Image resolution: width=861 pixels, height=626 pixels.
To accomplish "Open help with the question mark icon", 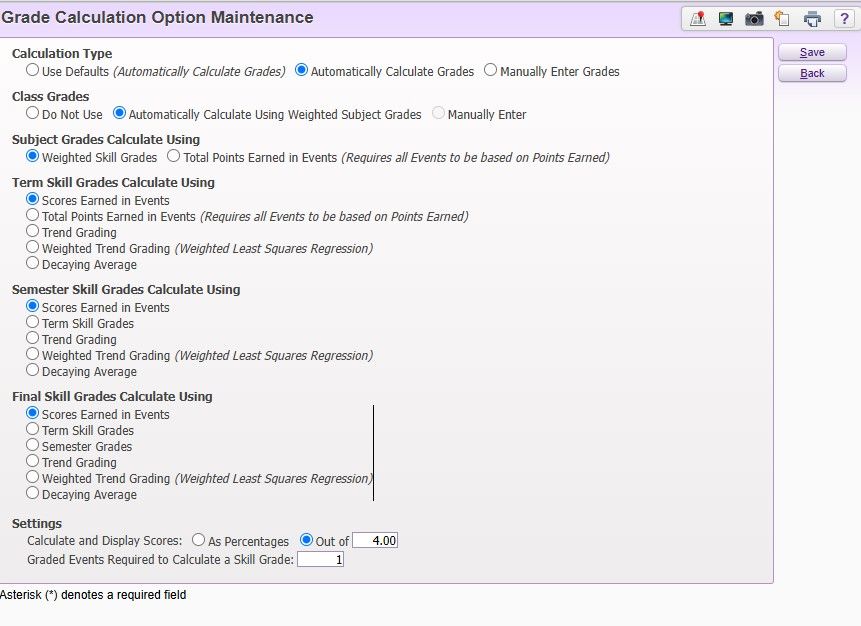I will [843, 19].
